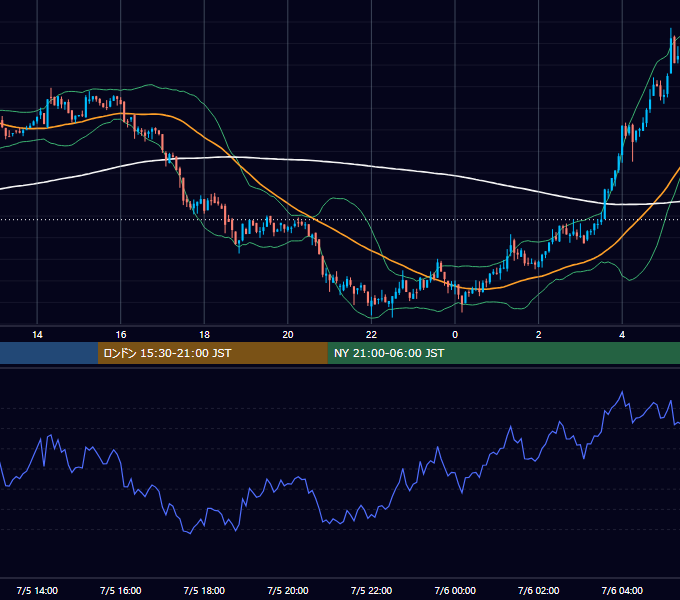Click the "18" hour label on price chart axis
Viewport: 680px width, 600px height.
(x=204, y=335)
